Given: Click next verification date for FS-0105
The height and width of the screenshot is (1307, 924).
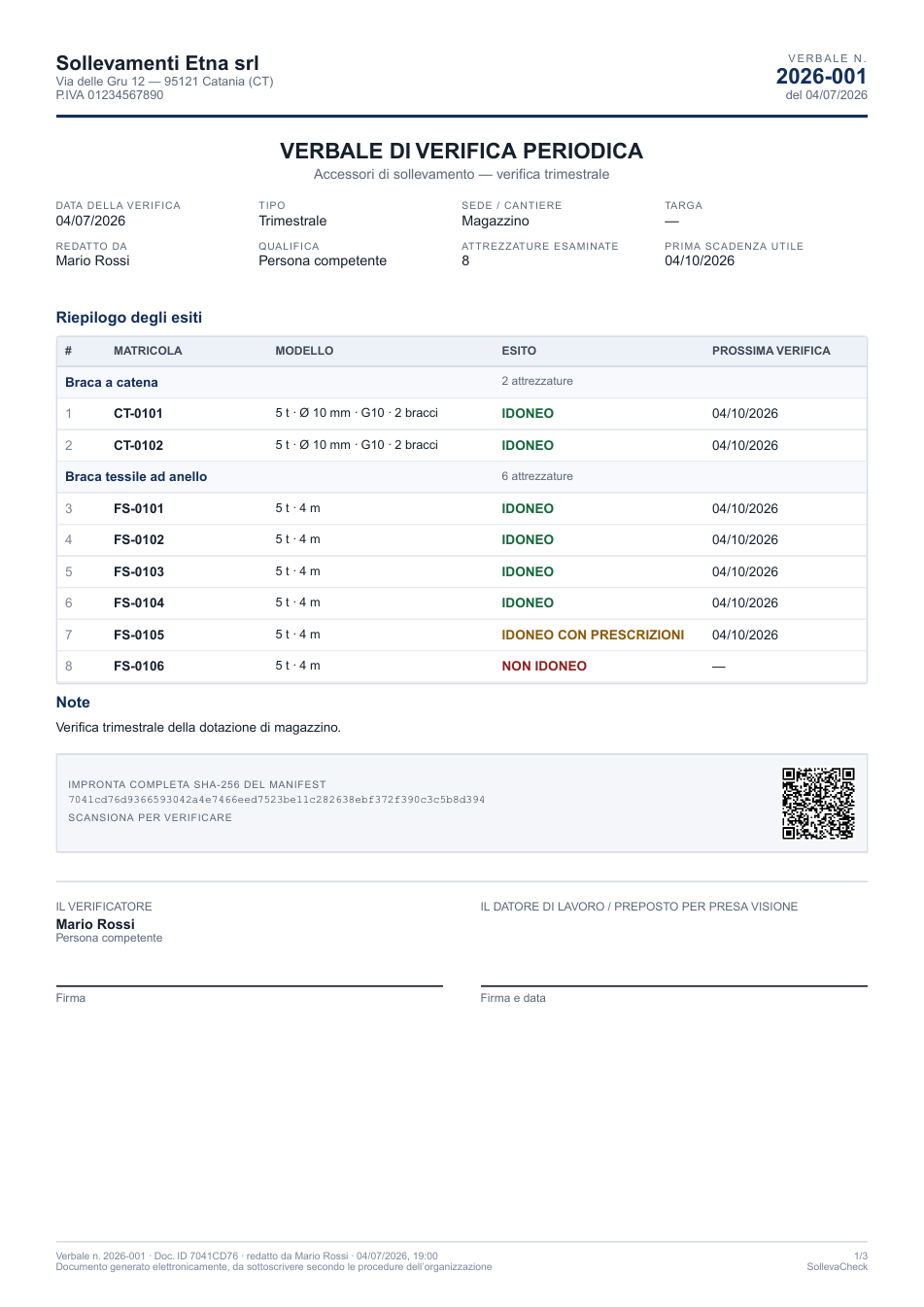Looking at the screenshot, I should coord(745,635).
